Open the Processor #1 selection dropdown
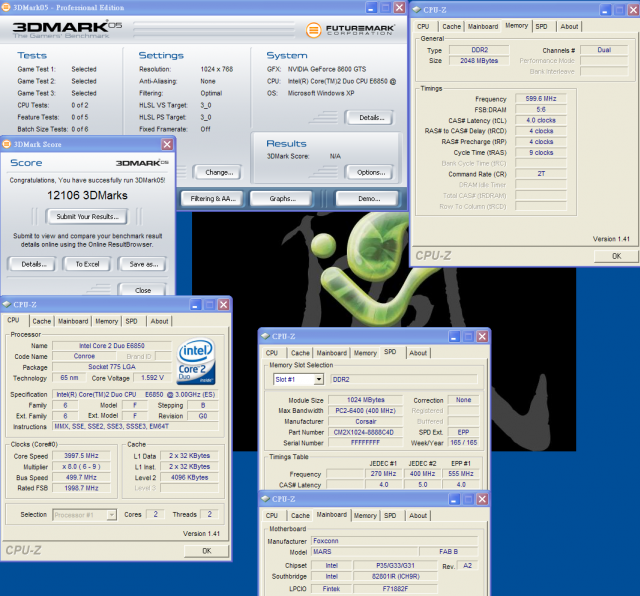Image resolution: width=640 pixels, height=596 pixels. [x=111, y=515]
